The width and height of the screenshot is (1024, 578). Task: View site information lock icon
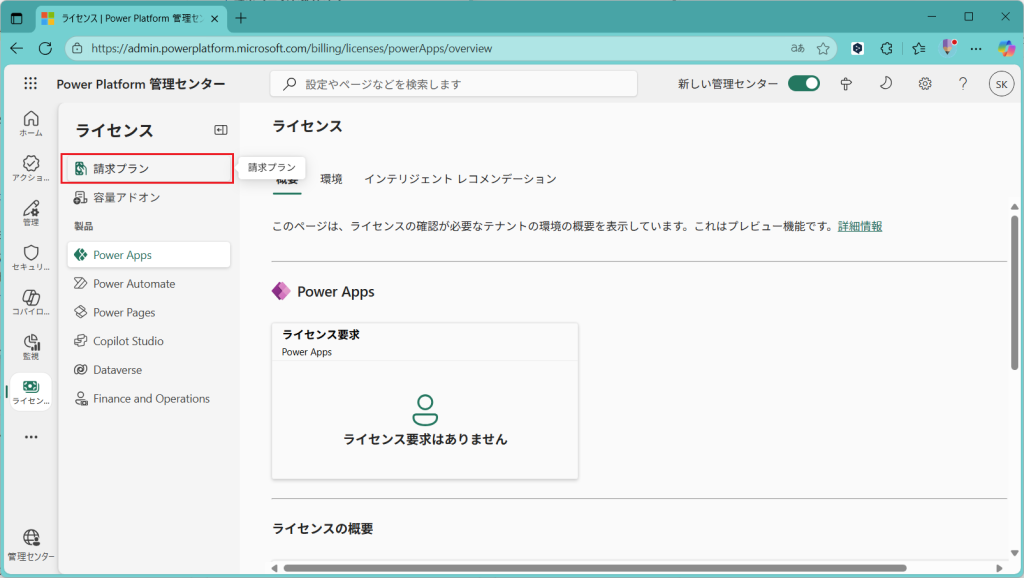77,48
